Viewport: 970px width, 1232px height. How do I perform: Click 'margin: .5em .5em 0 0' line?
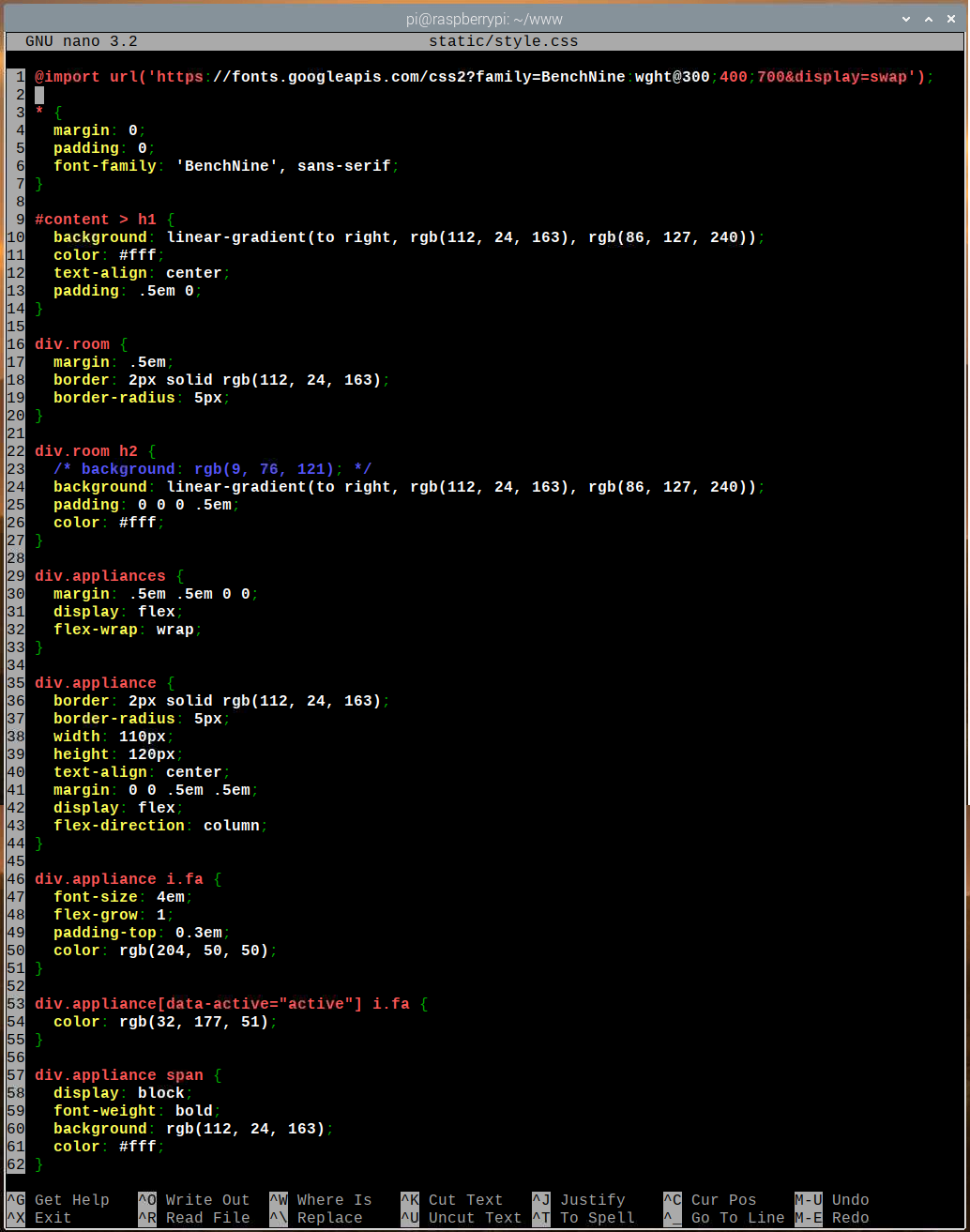[157, 594]
